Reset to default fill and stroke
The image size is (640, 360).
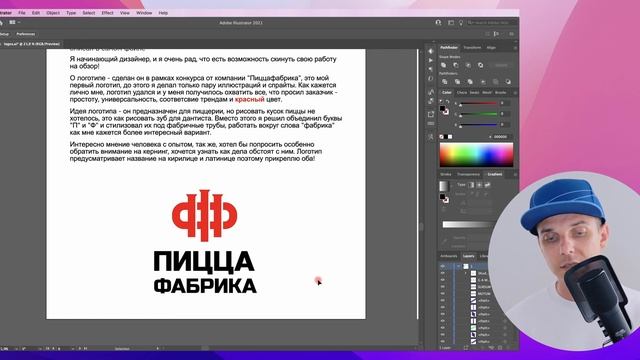(441, 102)
